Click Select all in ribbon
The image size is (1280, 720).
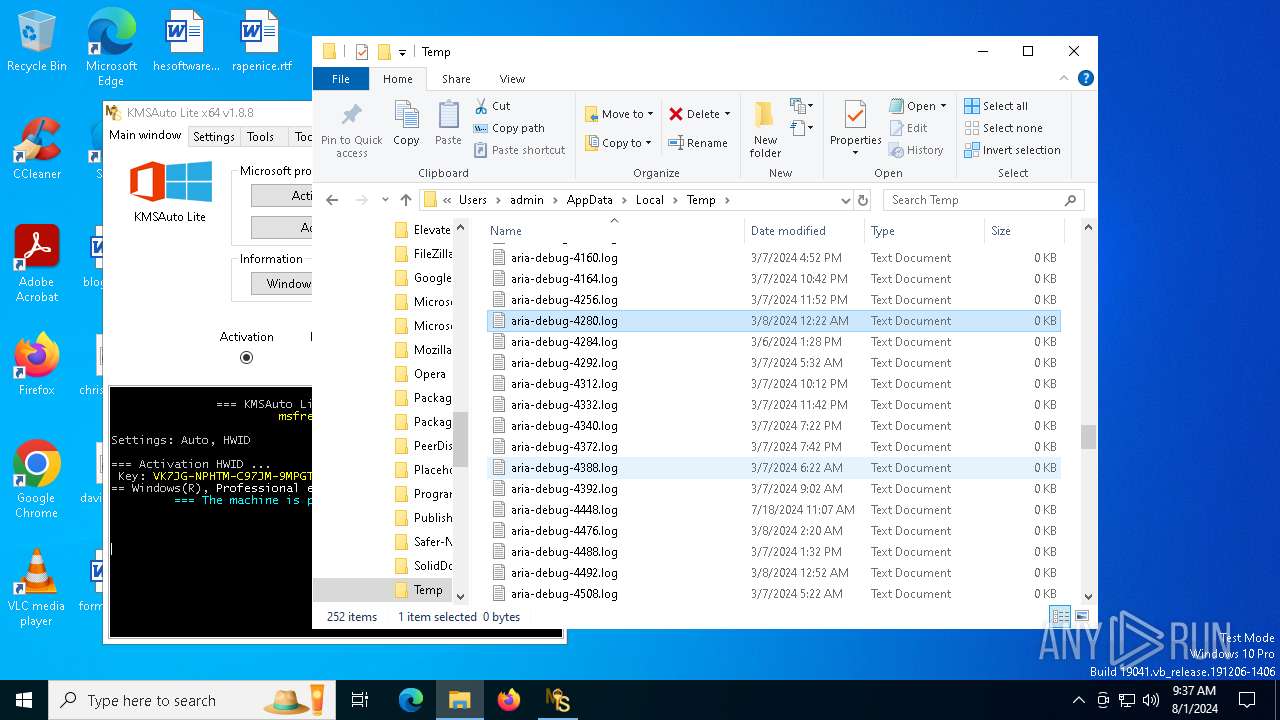[995, 106]
